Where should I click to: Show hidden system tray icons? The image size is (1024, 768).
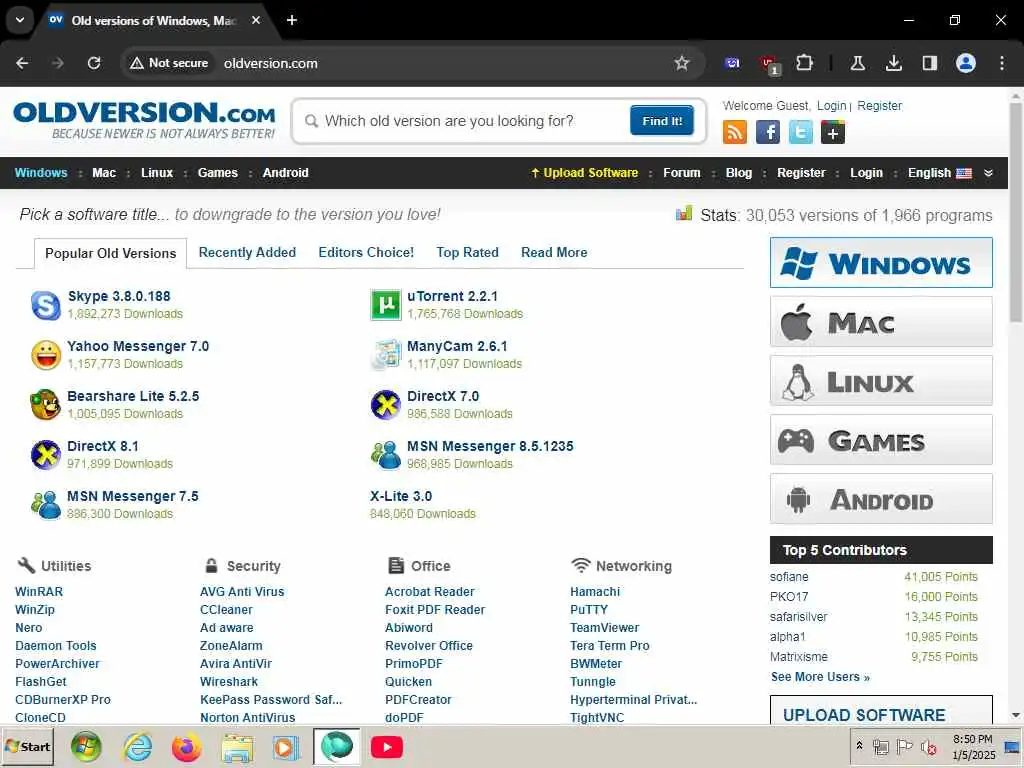(x=859, y=745)
